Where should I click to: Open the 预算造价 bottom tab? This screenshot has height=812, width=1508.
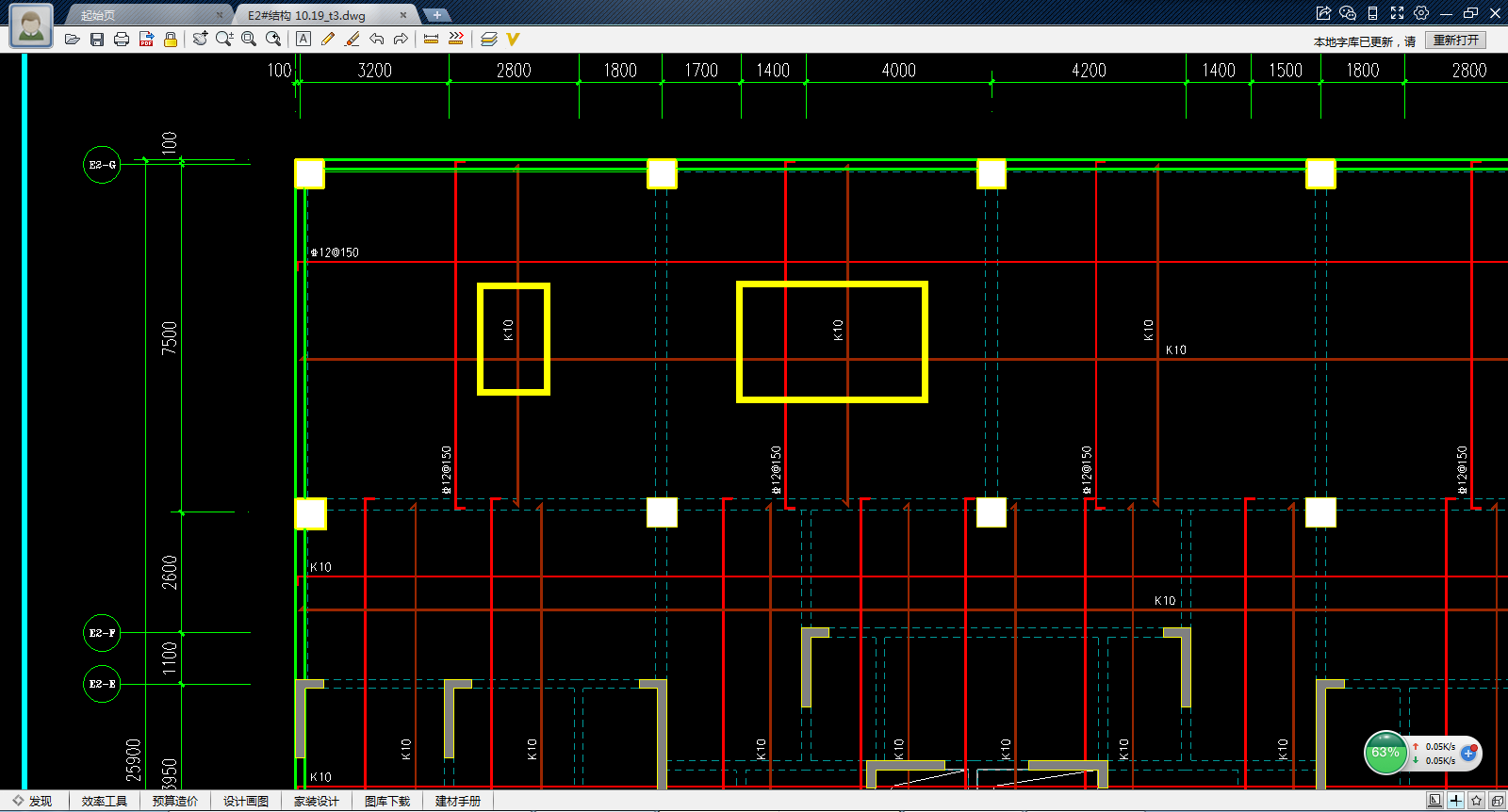[x=175, y=801]
